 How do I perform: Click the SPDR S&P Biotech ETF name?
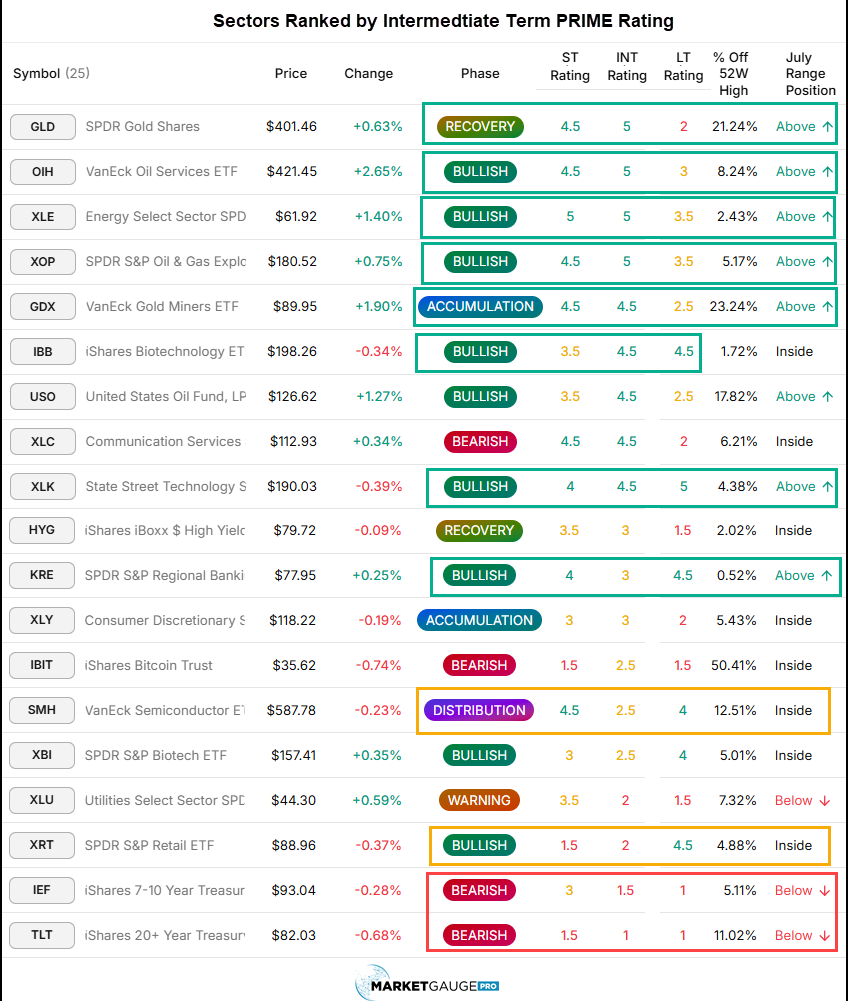(x=155, y=755)
